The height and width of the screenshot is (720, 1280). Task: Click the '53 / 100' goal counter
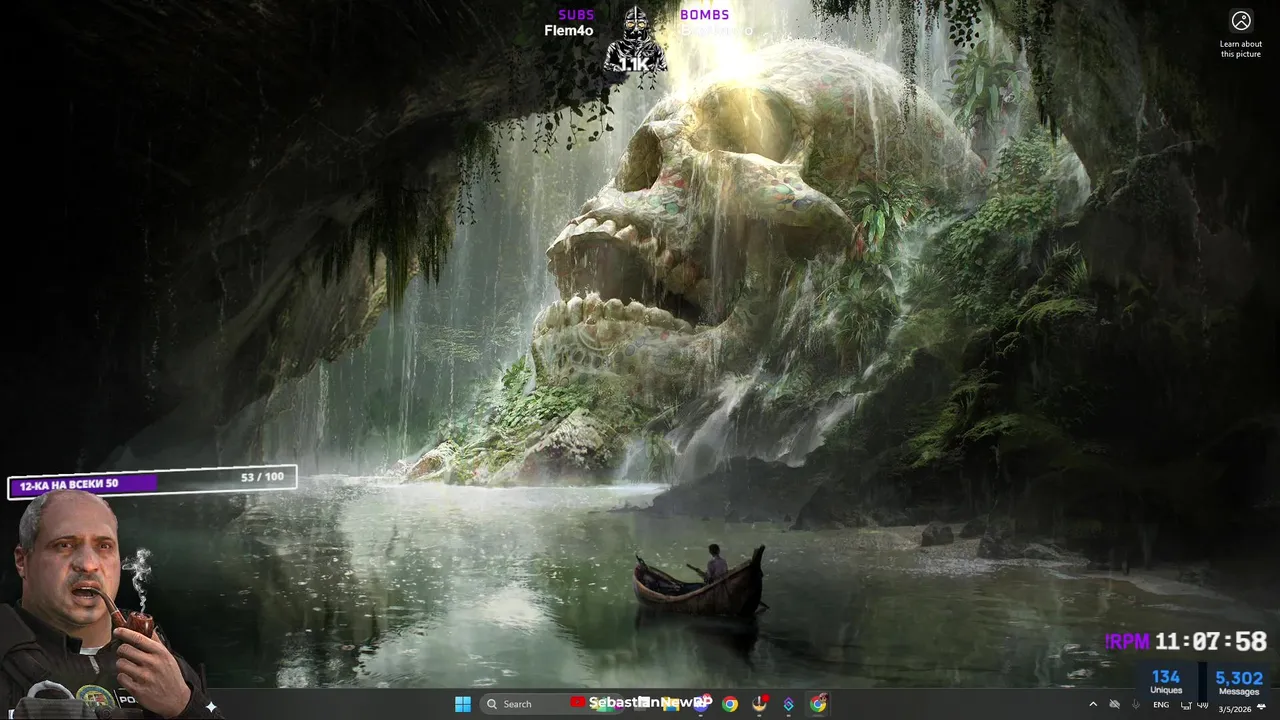262,477
